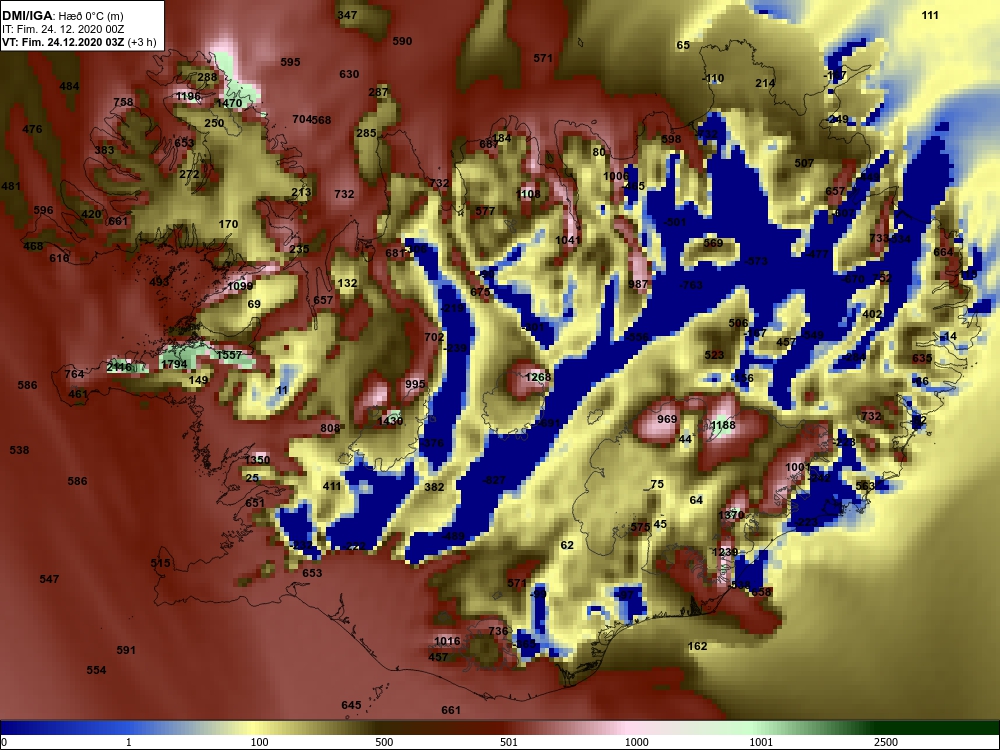Screen dimensions: 1000x750
Task: Click the map value 476
Action: [x=33, y=129]
